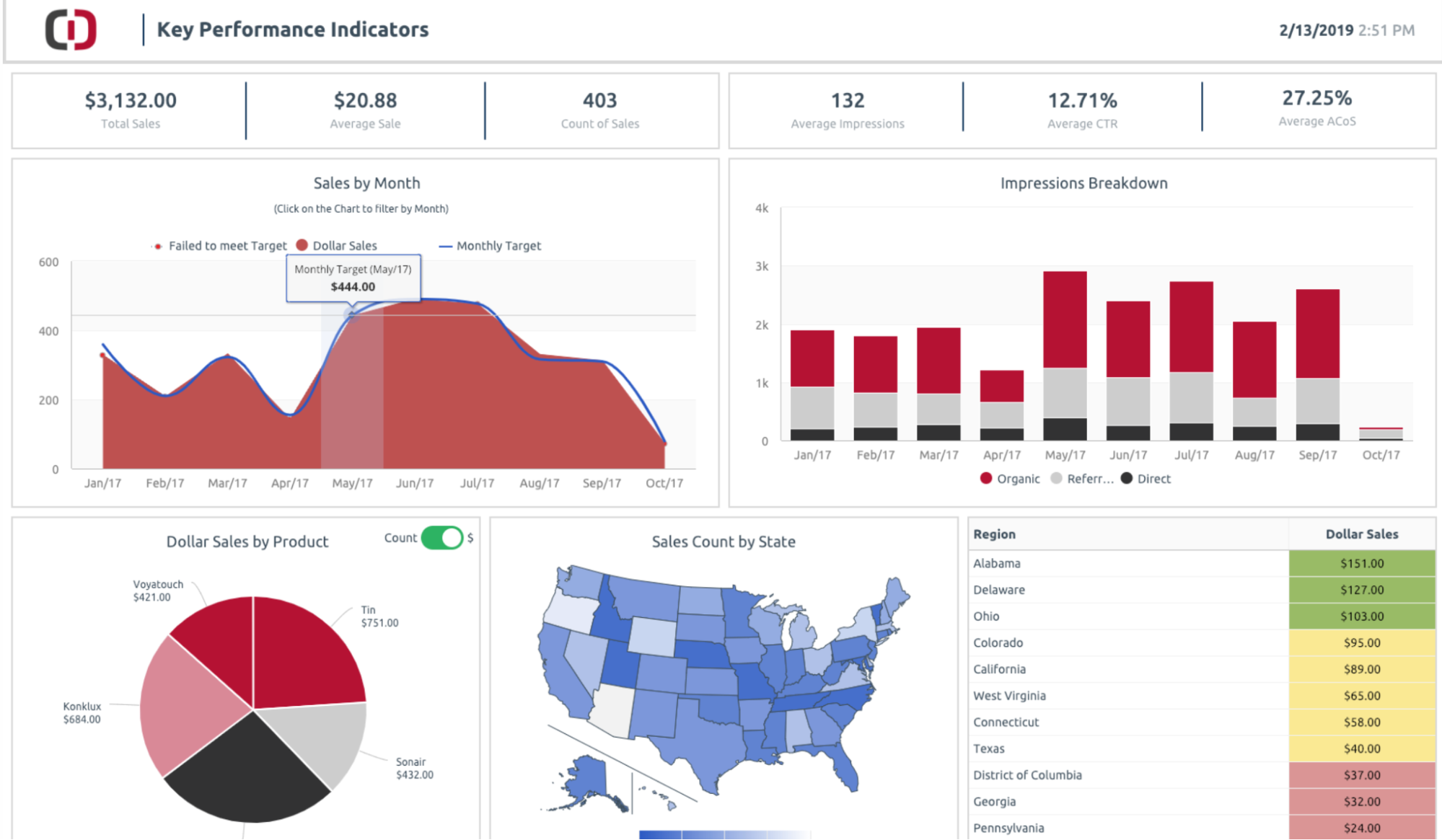The image size is (1442, 840).
Task: Sort by Region column header
Action: (994, 534)
